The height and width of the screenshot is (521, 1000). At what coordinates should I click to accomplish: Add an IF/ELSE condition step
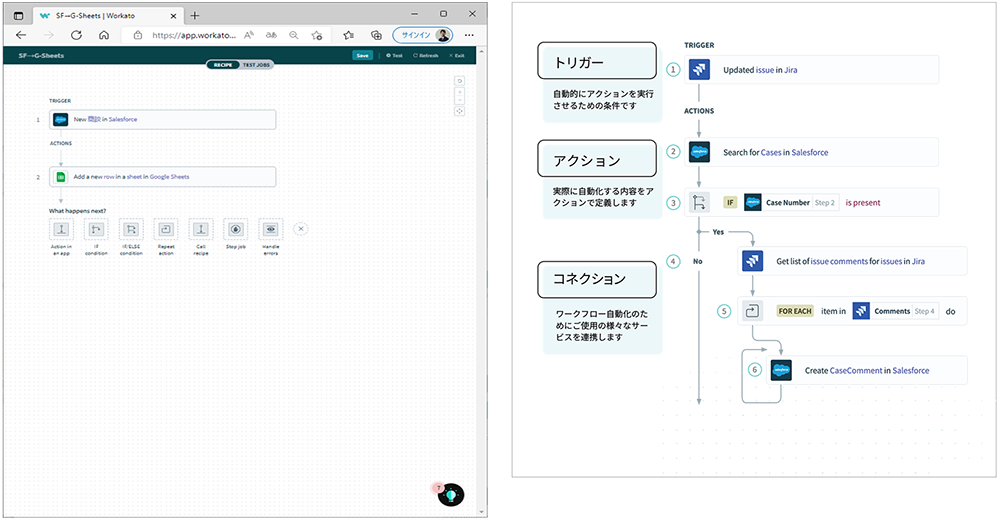pos(131,229)
